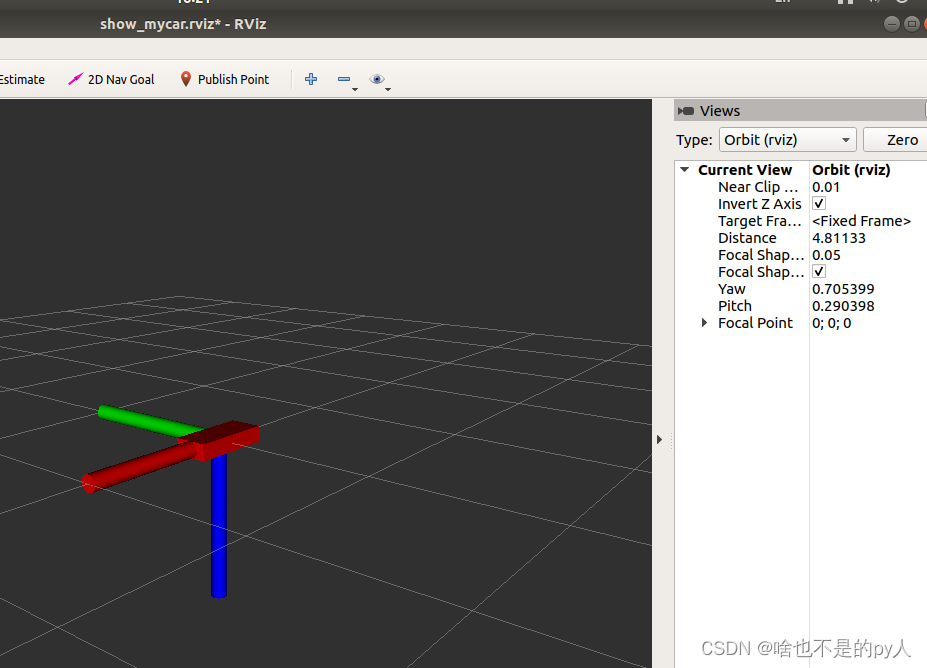Open the Orbit (rviz) view type dropdown
This screenshot has height=668, width=927.
[787, 140]
